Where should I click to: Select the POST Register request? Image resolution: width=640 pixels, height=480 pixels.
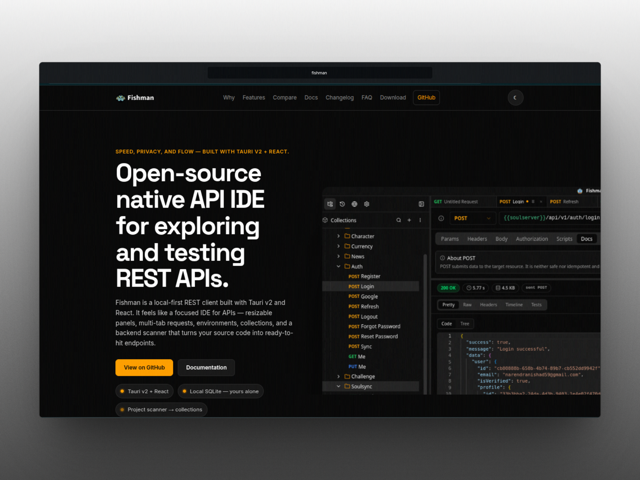(364, 276)
